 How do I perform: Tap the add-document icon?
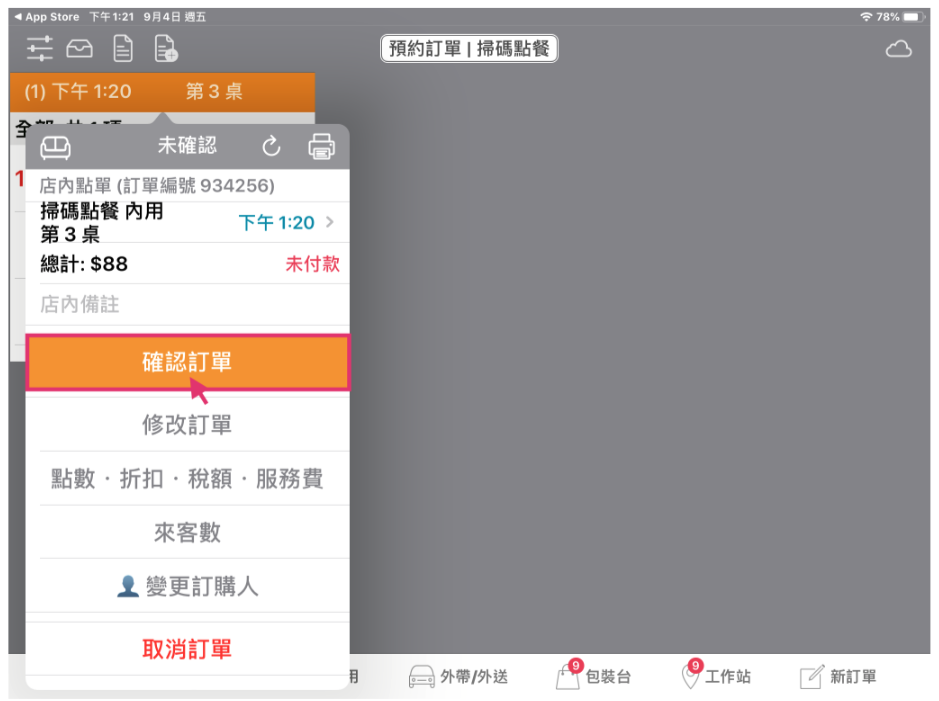[x=166, y=48]
